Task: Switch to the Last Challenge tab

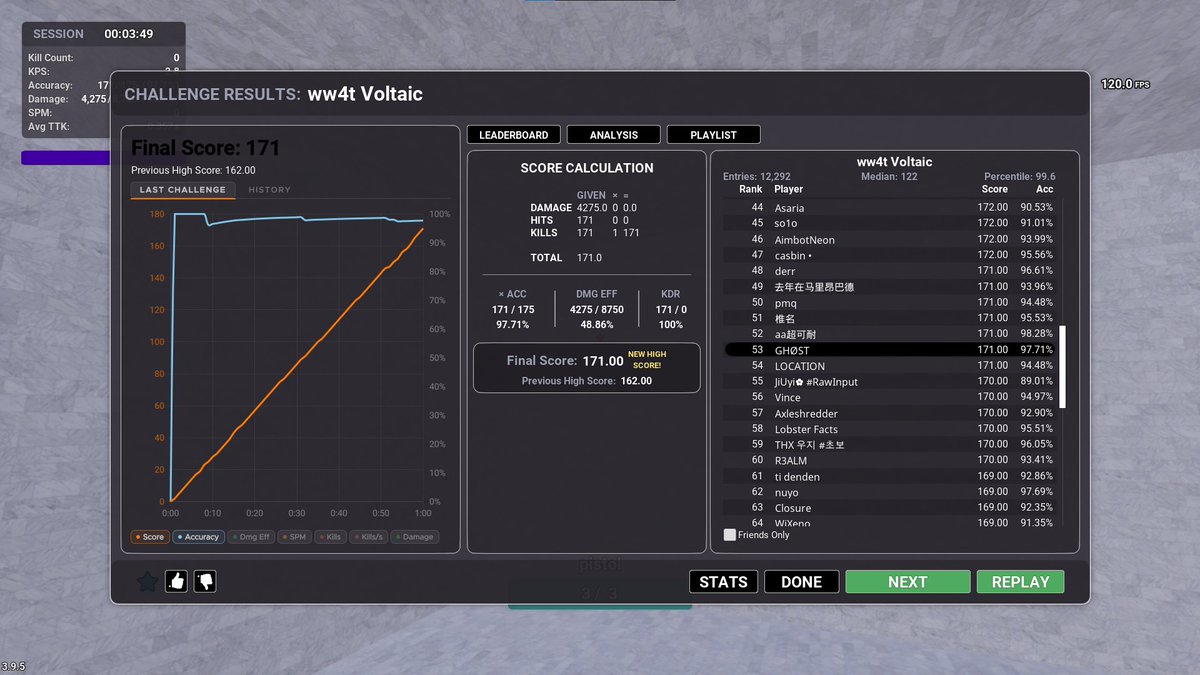Action: pos(183,190)
